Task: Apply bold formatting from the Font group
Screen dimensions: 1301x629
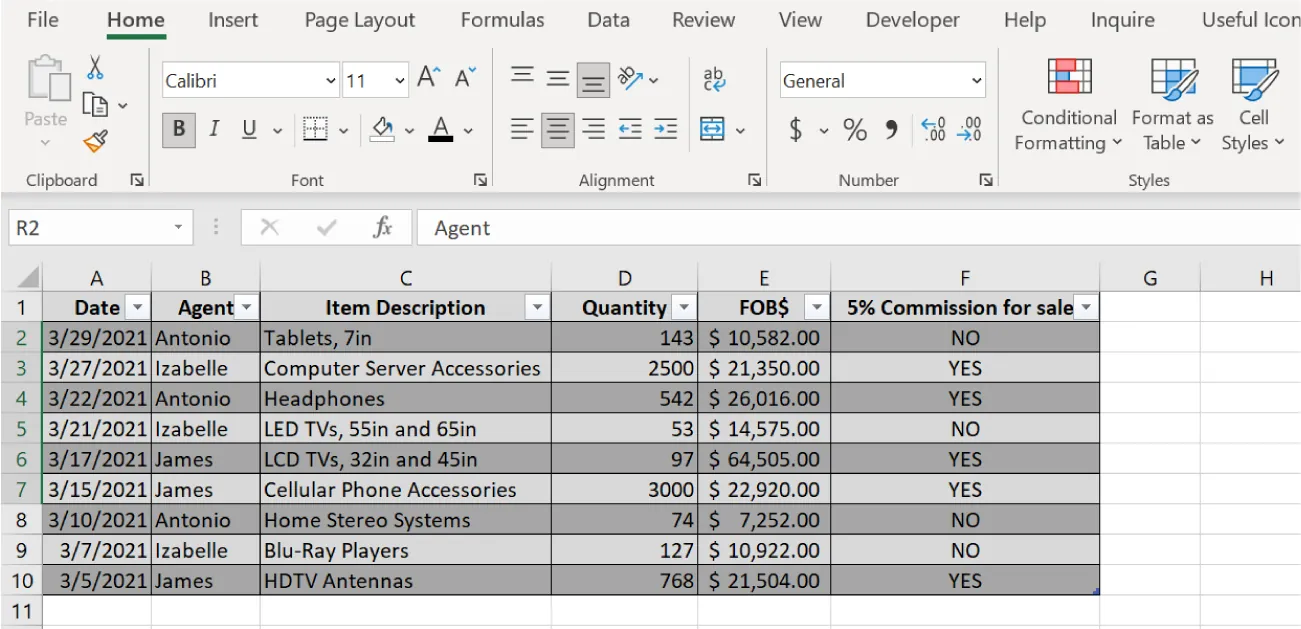Action: (180, 130)
